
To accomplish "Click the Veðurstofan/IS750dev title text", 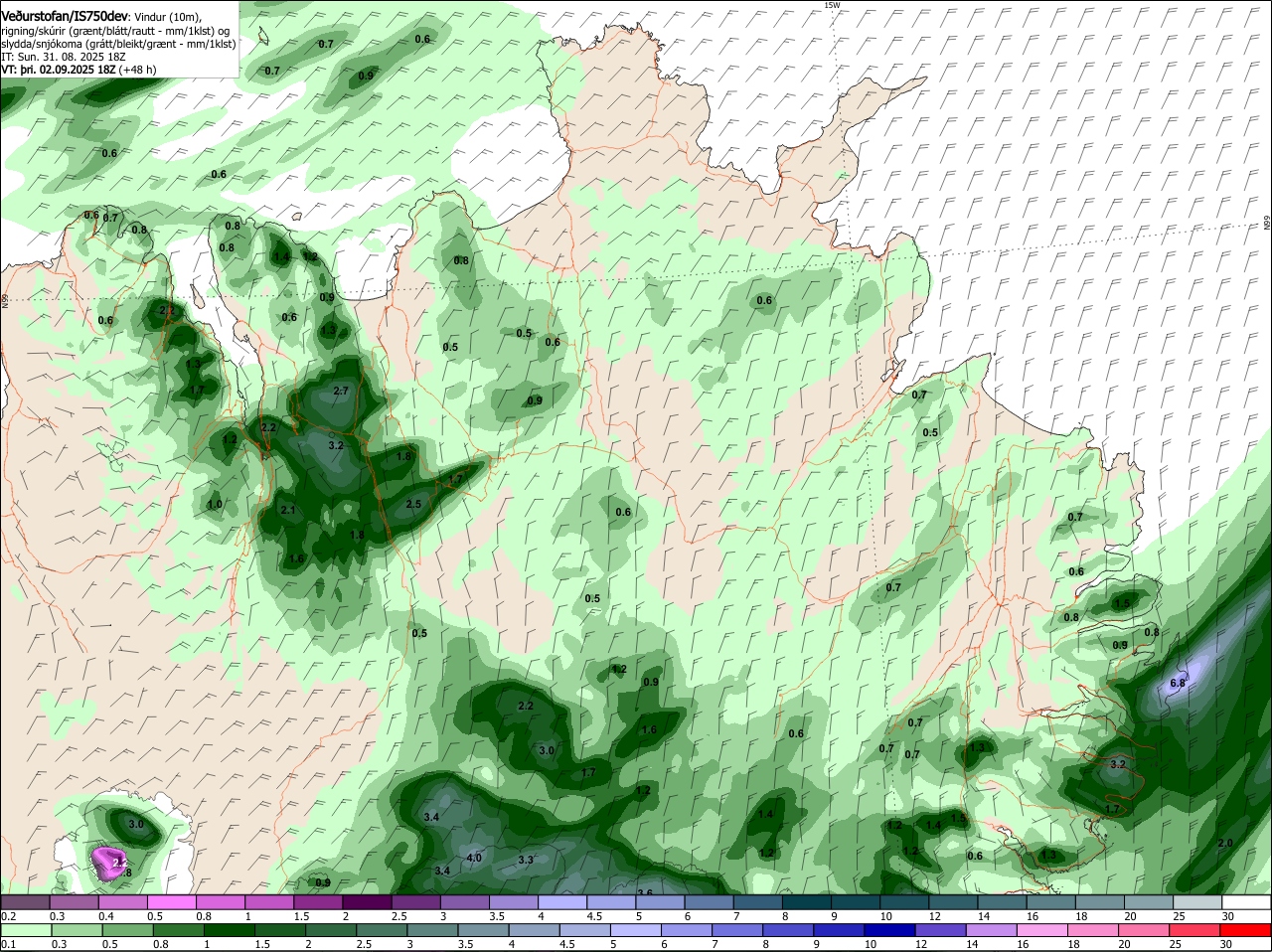I will pyautogui.click(x=65, y=15).
